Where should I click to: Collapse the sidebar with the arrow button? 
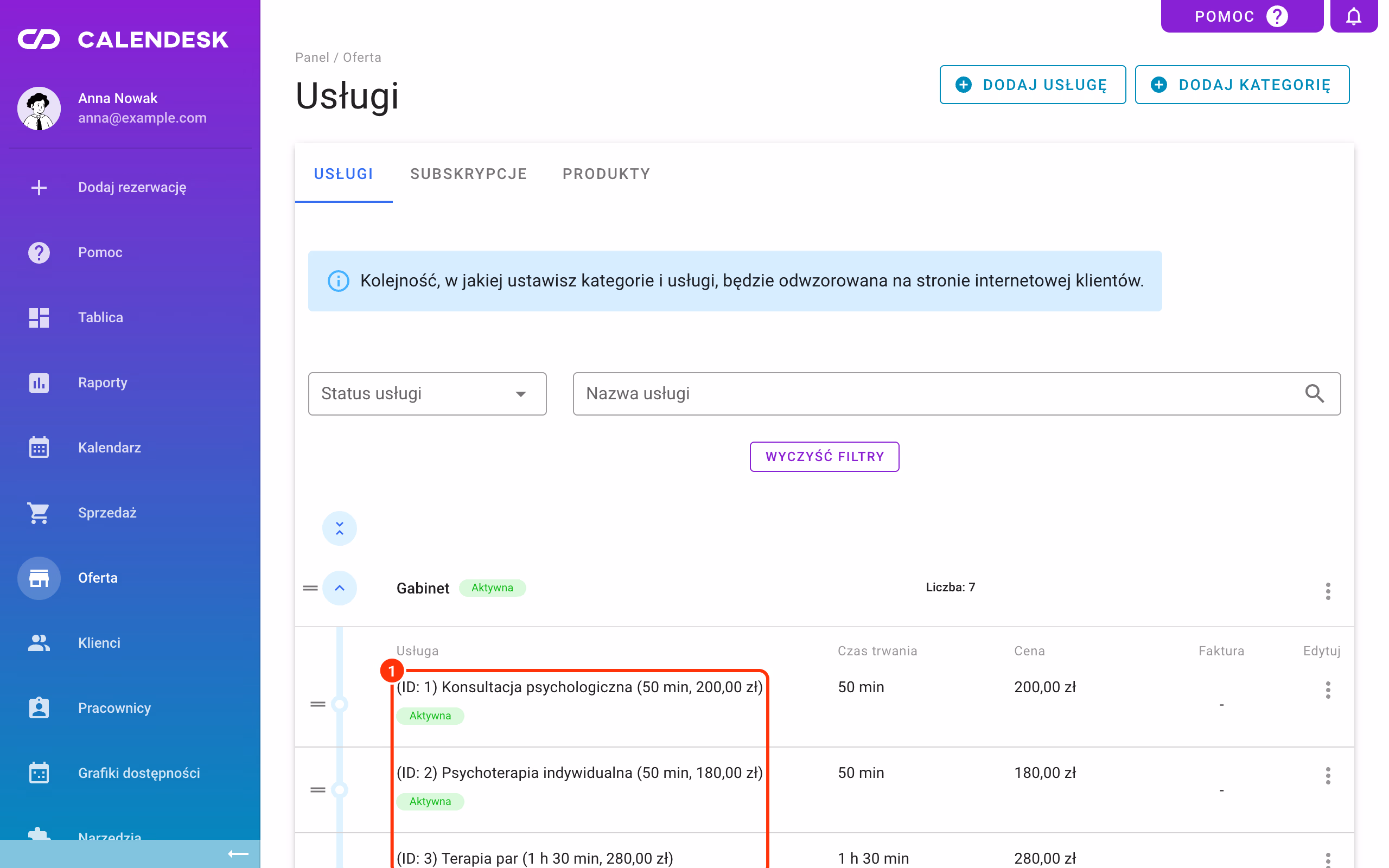pyautogui.click(x=238, y=854)
